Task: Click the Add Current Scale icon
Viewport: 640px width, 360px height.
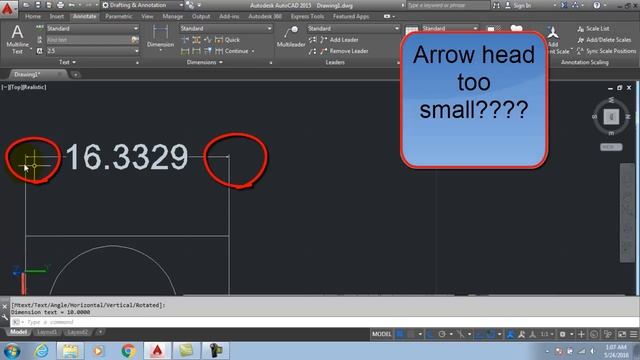Action: pos(553,33)
